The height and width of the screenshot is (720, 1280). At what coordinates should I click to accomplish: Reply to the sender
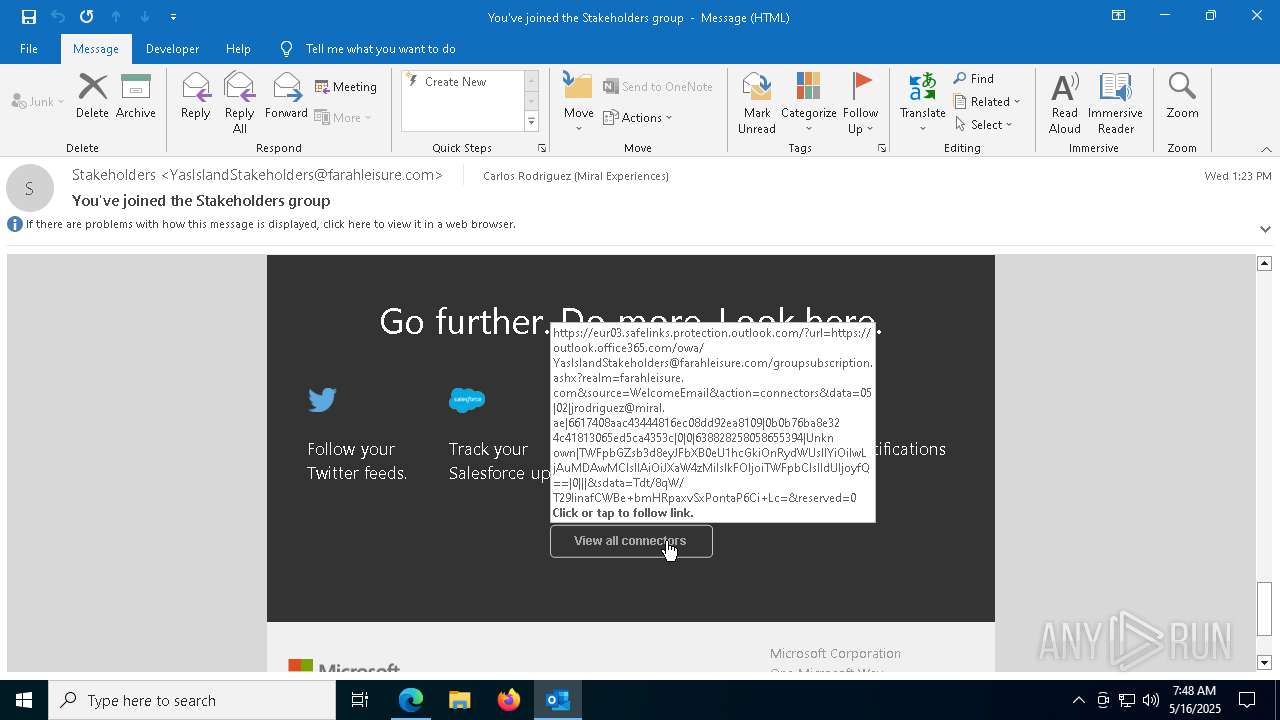[196, 96]
